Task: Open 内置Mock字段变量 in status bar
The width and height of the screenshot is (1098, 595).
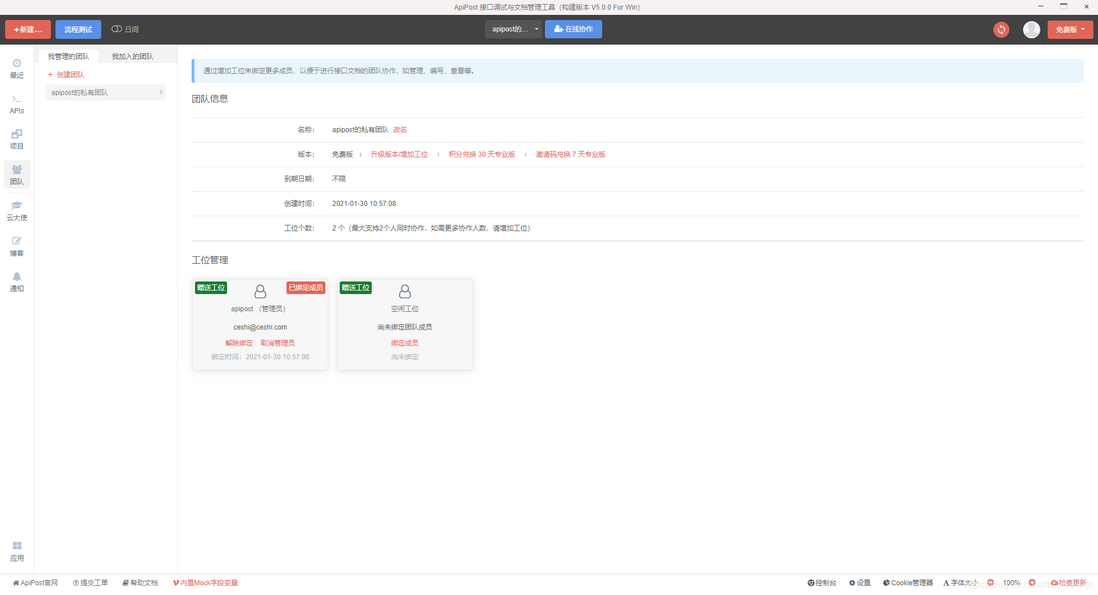Action: [x=205, y=582]
